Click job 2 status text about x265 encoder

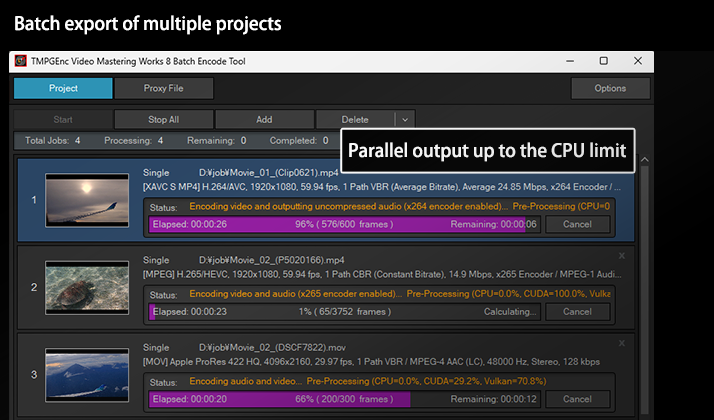[x=399, y=294]
